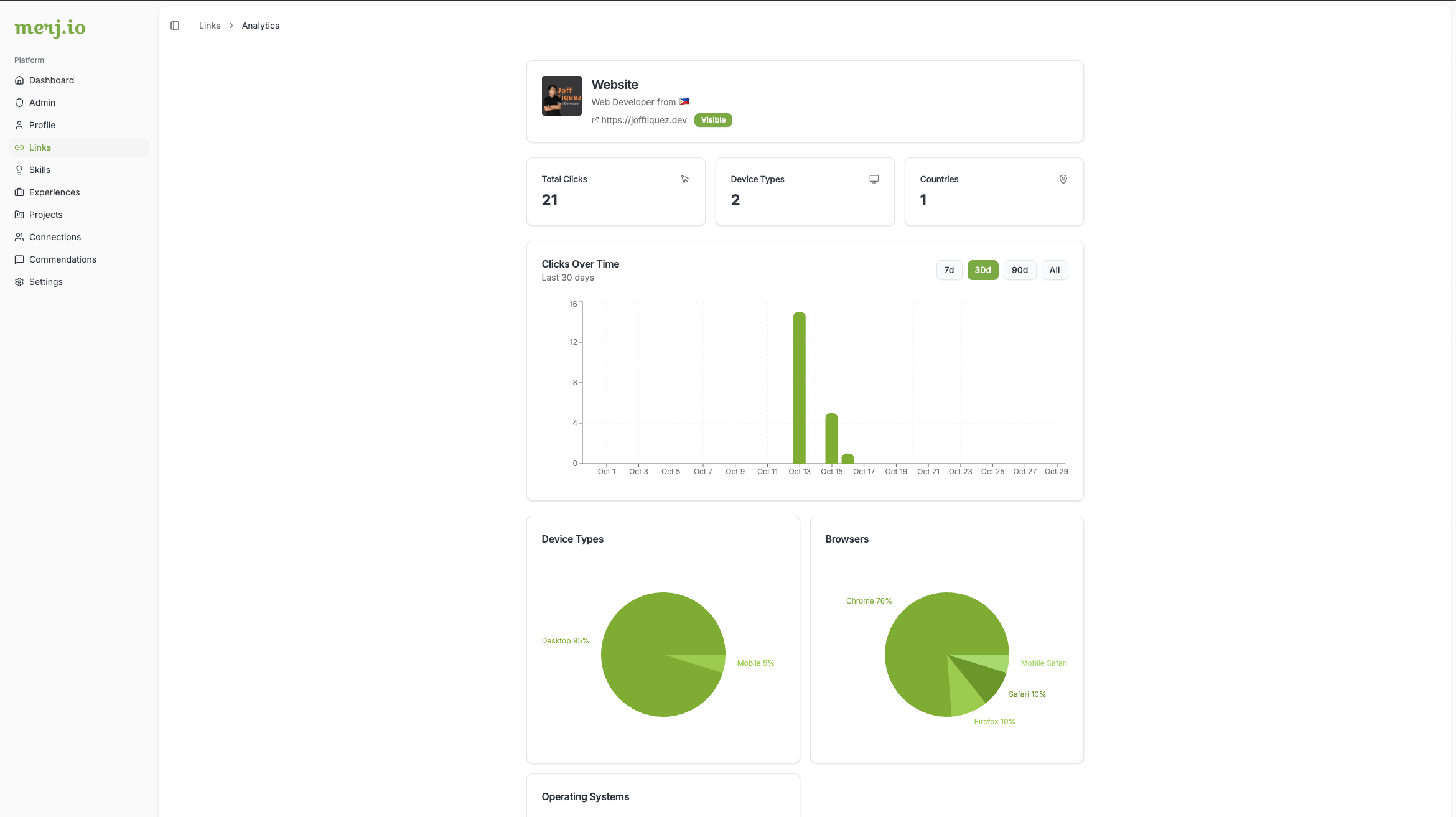Click the Admin shield icon
The image size is (1456, 817).
click(x=19, y=103)
